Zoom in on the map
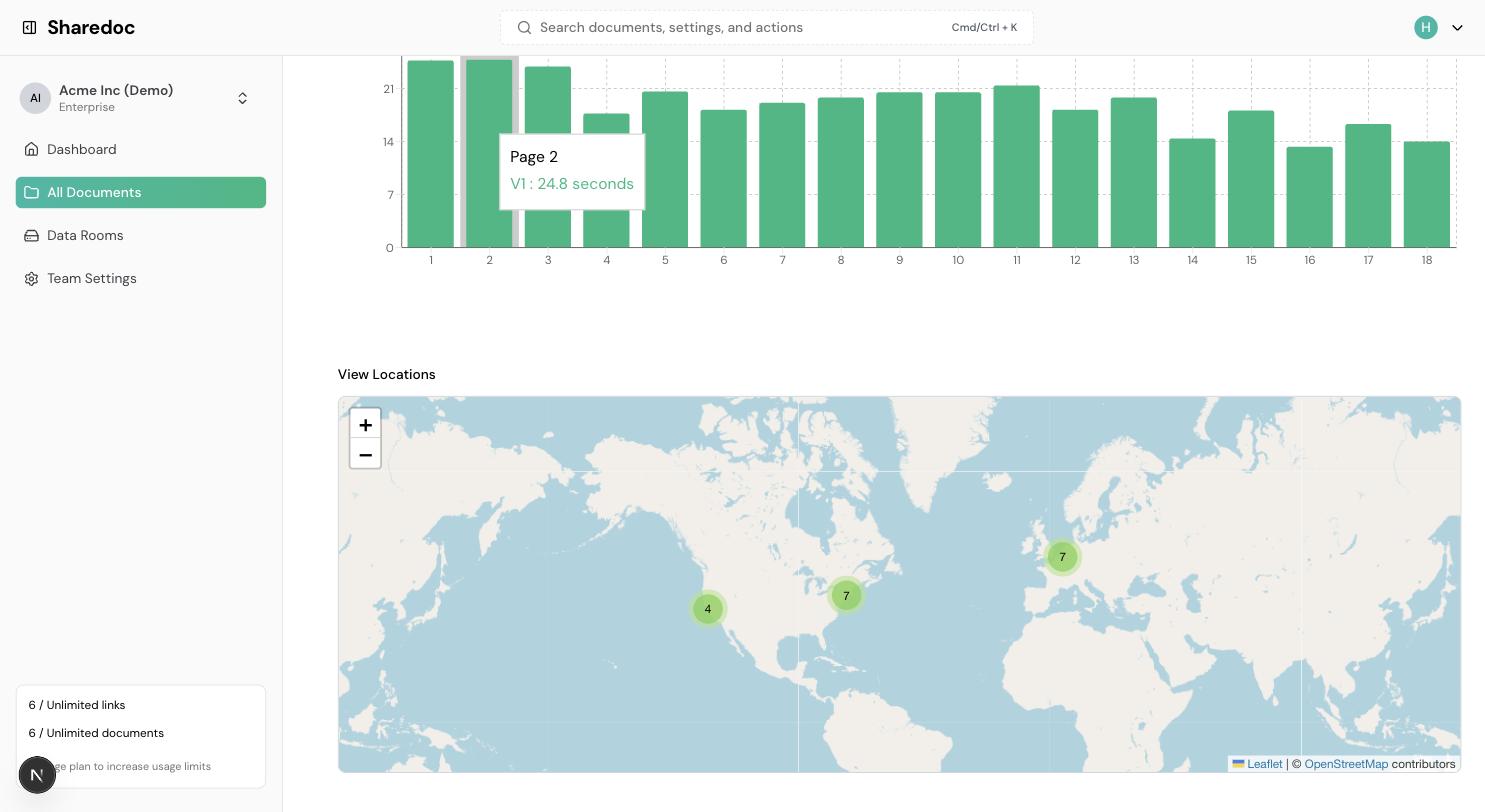Viewport: 1485px width, 812px height. (x=365, y=424)
